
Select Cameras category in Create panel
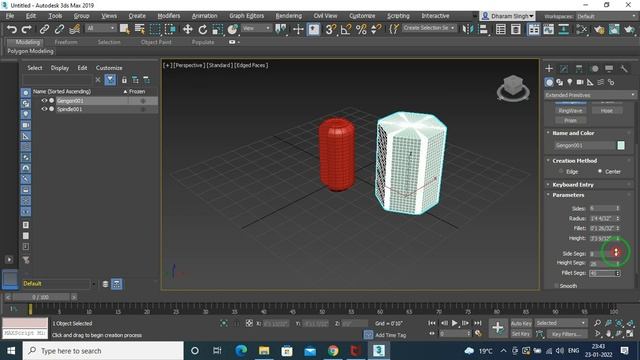pyautogui.click(x=580, y=82)
